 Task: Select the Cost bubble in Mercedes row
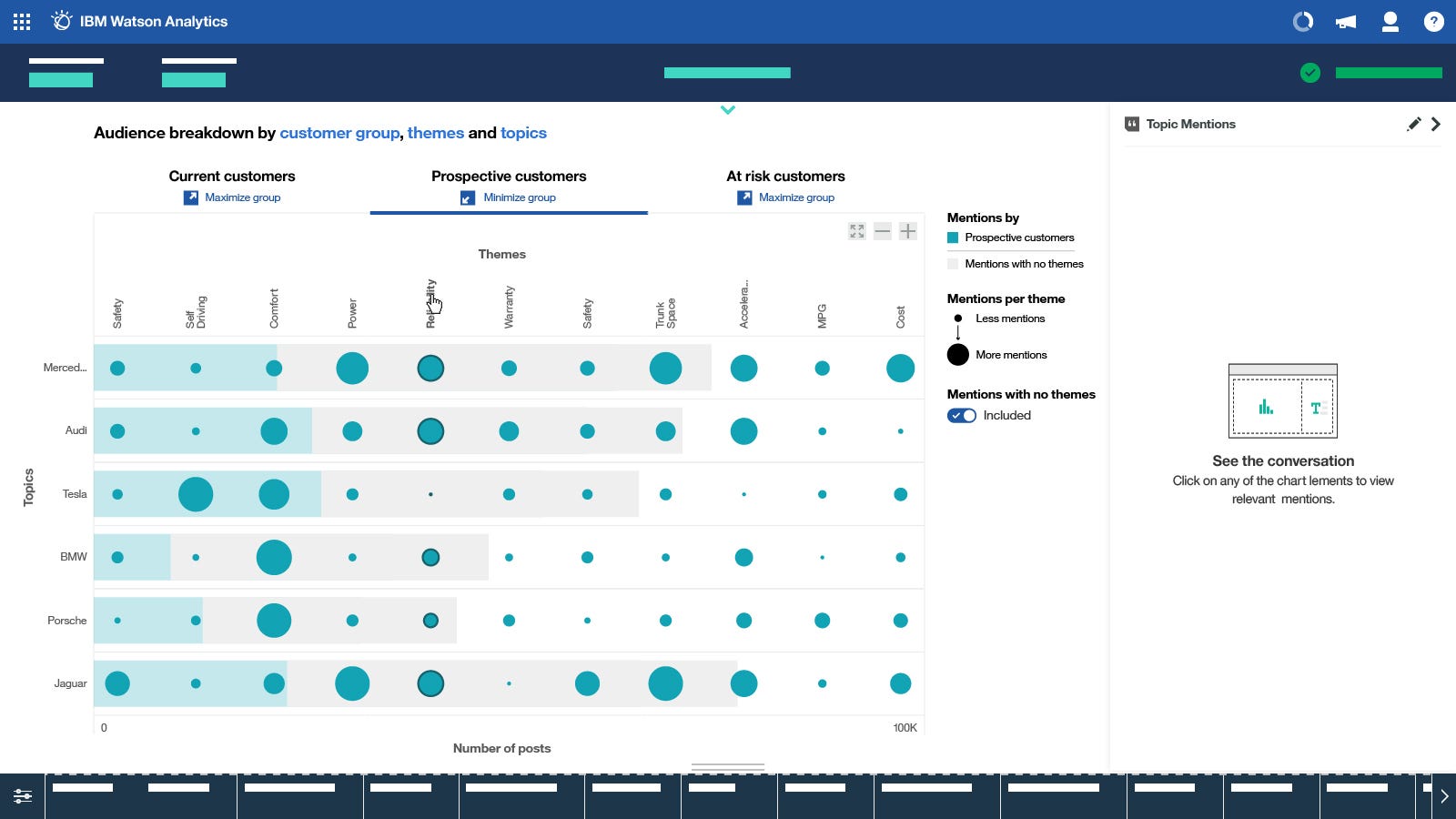[x=900, y=368]
